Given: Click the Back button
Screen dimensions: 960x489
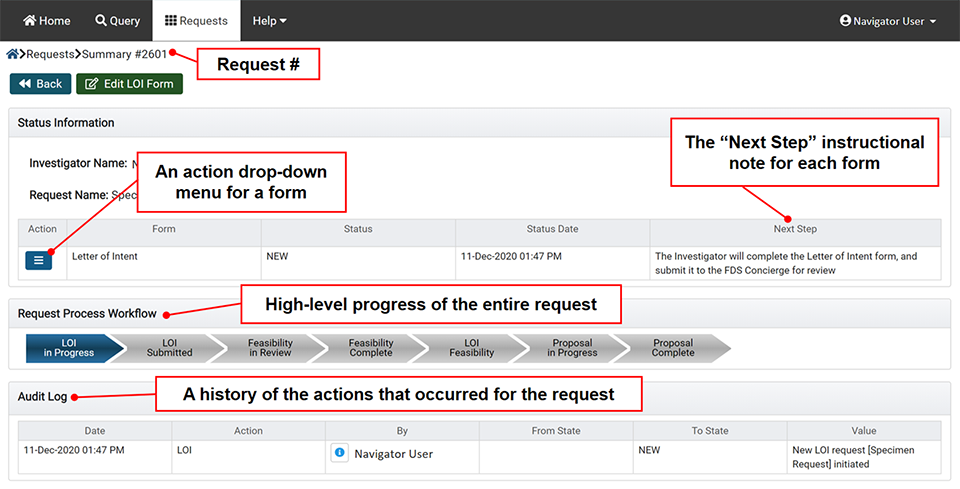Looking at the screenshot, I should click(x=40, y=84).
